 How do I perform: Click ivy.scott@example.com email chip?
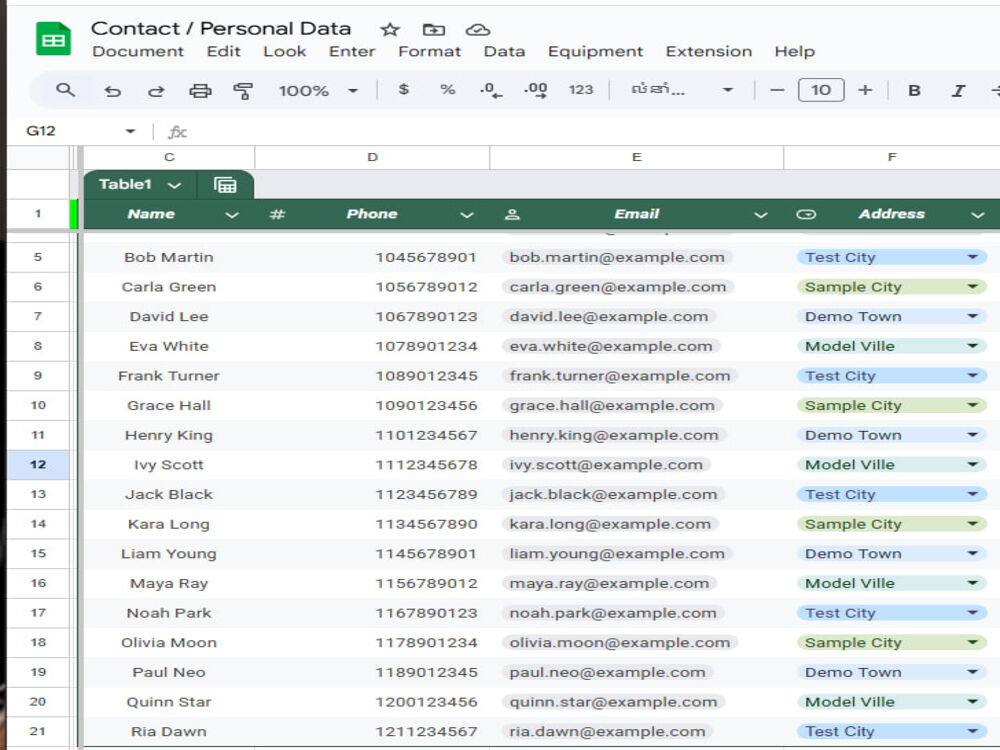coord(606,465)
